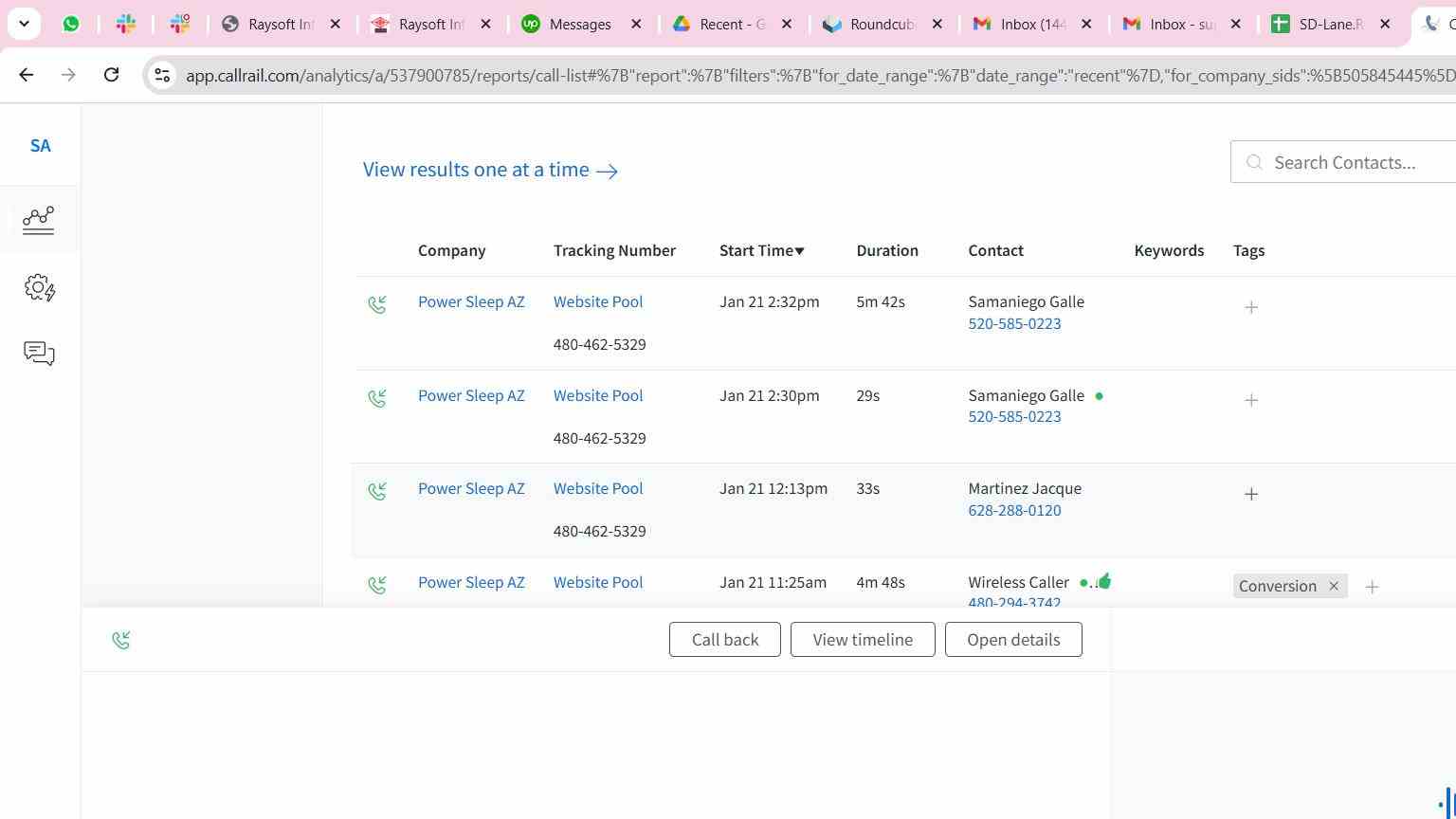Open the Analytics chart icon in sidebar
This screenshot has width=1456, height=819.
(39, 220)
